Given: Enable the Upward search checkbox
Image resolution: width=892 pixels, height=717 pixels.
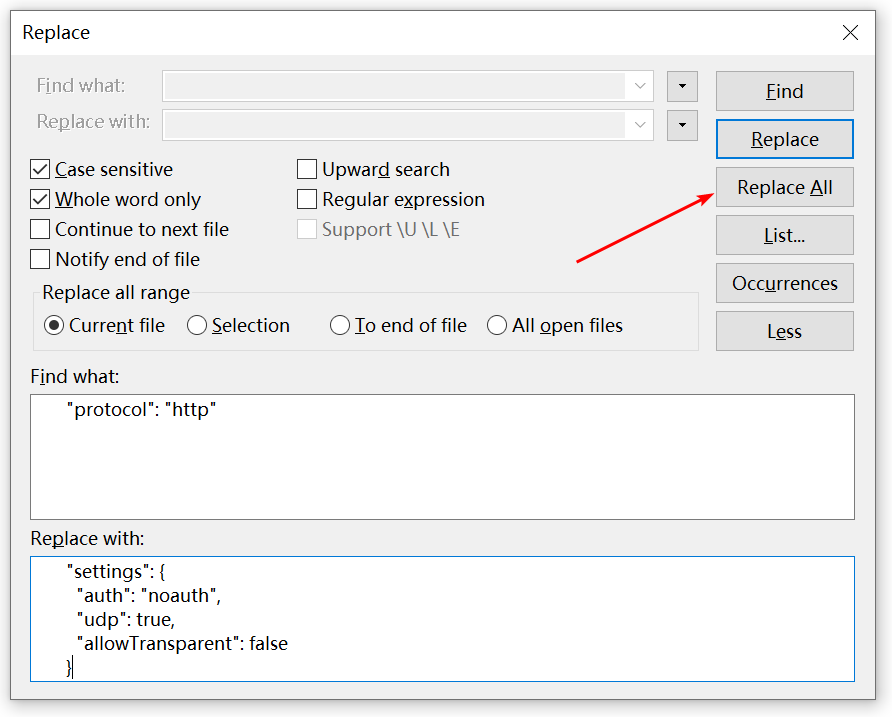Looking at the screenshot, I should (307, 170).
